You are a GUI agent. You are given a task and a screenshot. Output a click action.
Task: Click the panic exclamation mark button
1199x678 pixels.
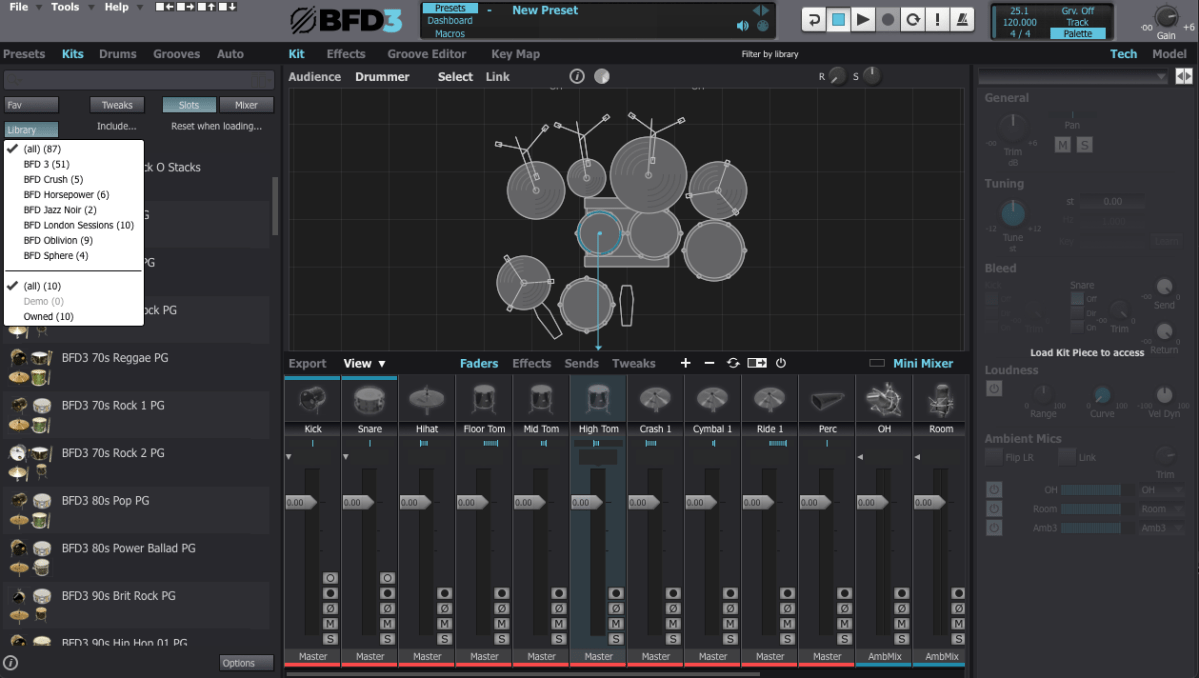[x=937, y=19]
